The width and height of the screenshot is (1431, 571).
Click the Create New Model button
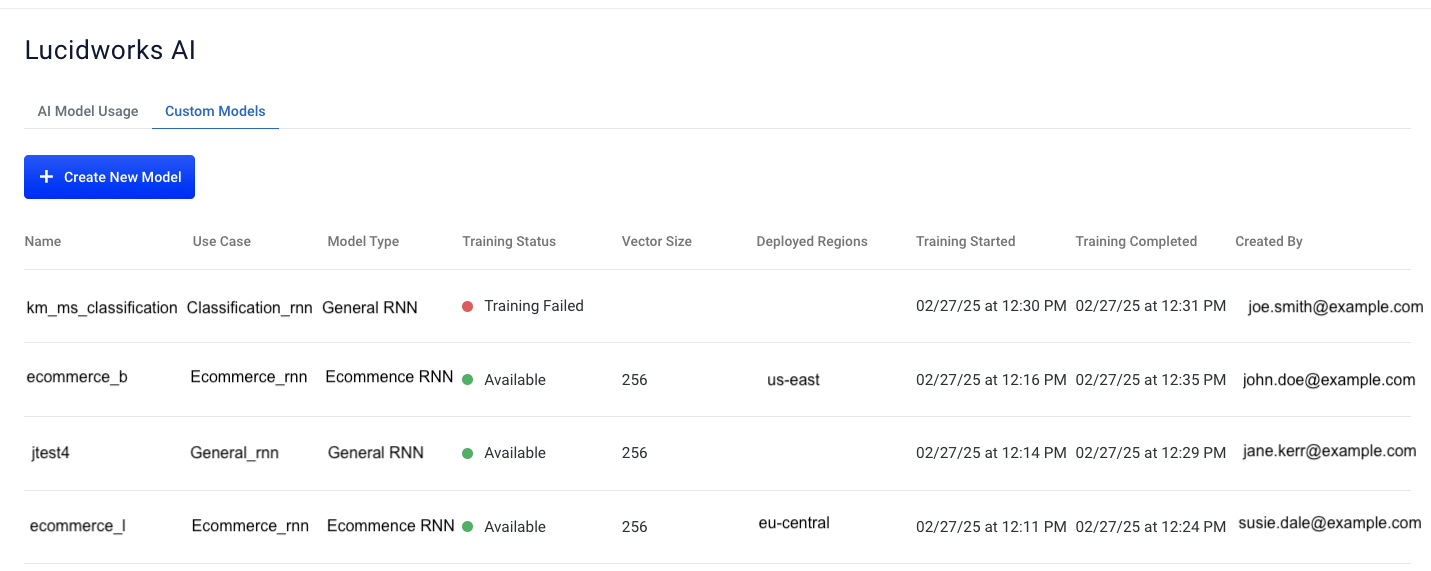pos(109,177)
